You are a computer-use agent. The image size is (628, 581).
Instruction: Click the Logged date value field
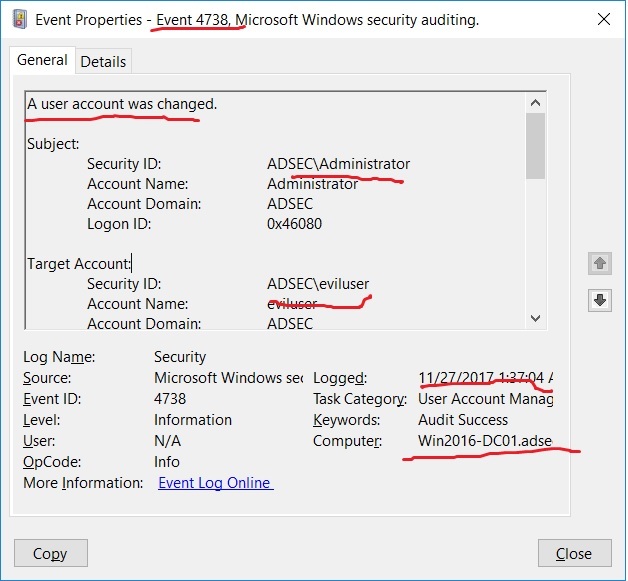[x=486, y=378]
